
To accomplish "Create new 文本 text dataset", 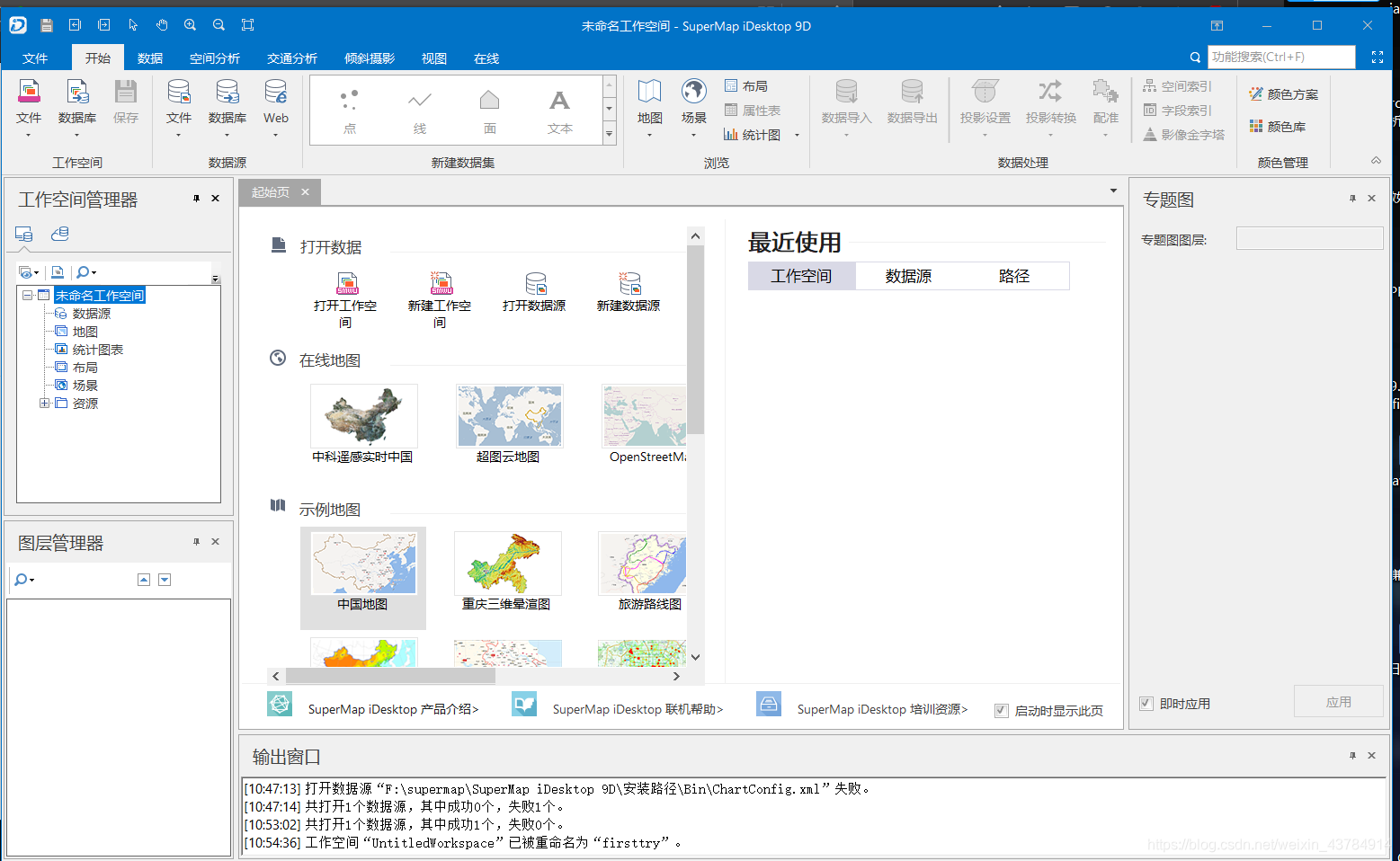I will [x=560, y=111].
